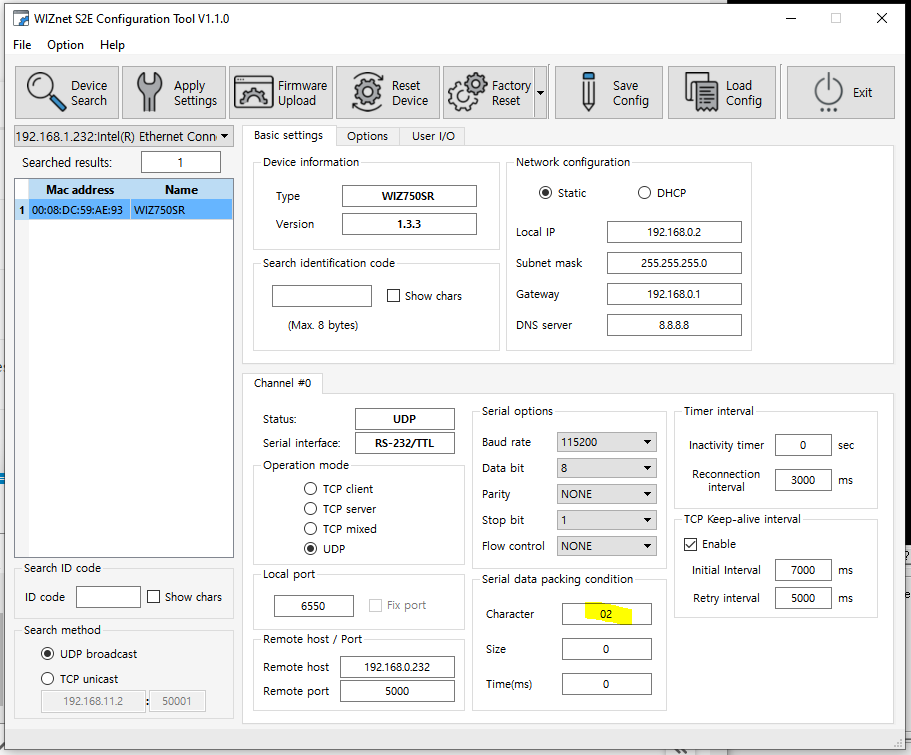Open the Firmware Upload tool
This screenshot has width=911, height=755.
281,92
